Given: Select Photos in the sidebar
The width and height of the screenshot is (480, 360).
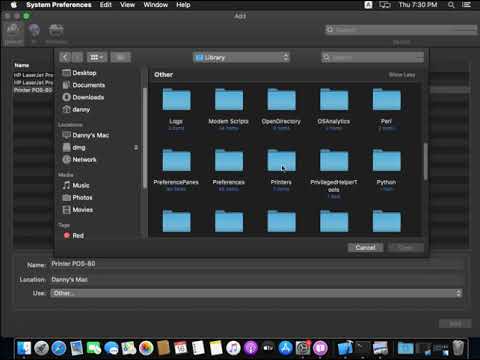Looking at the screenshot, I should click(82, 197).
